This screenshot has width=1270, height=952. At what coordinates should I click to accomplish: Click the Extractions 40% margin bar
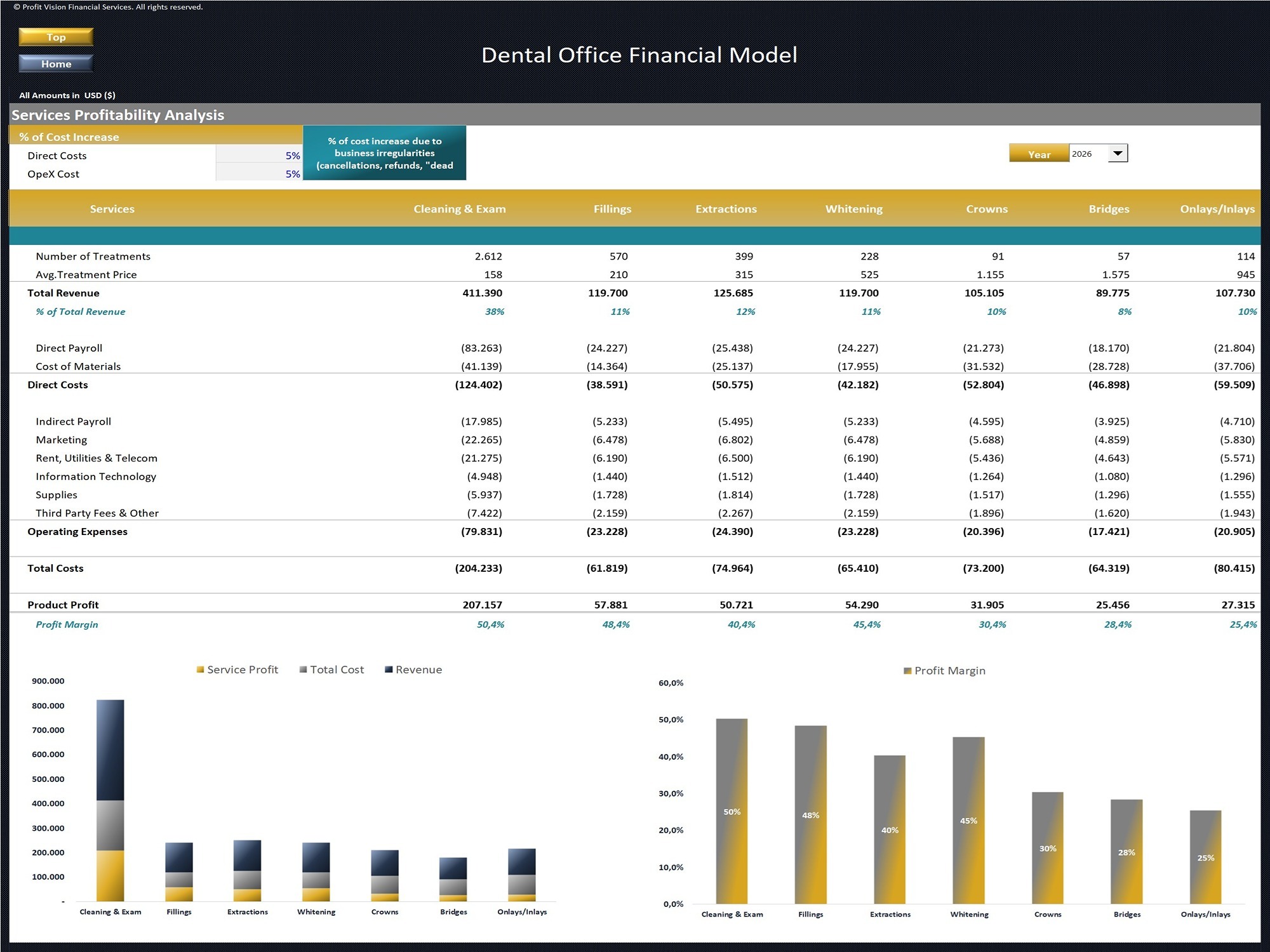890,830
